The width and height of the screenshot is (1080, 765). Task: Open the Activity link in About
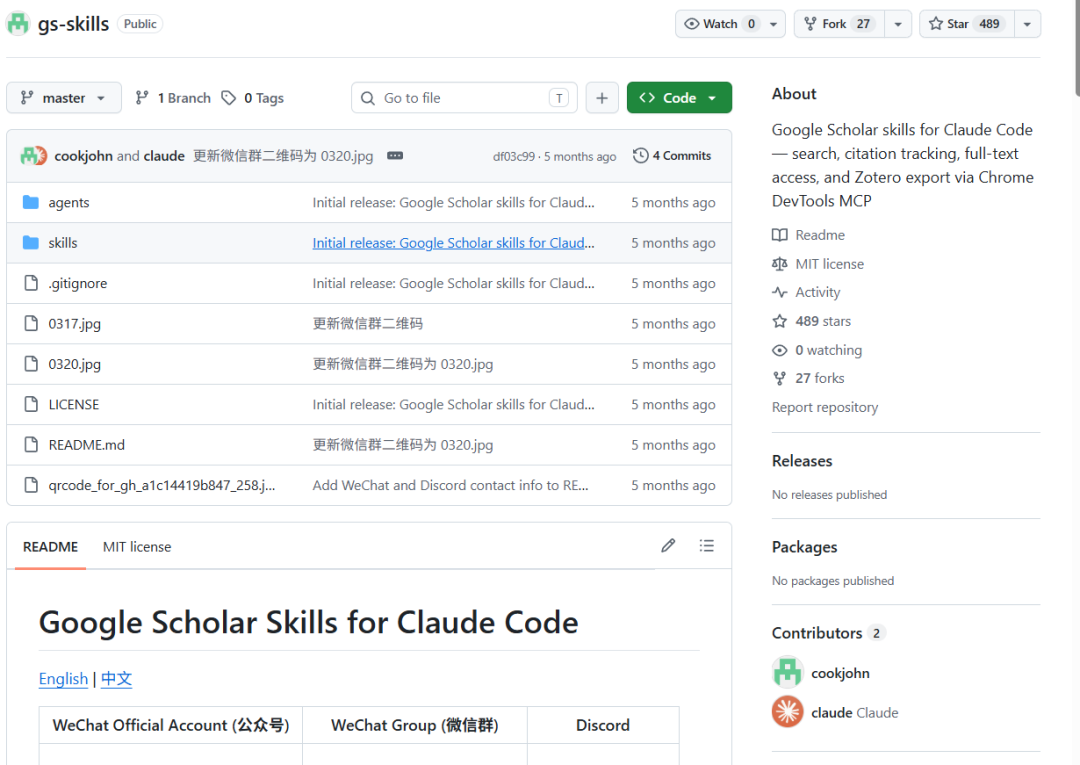(x=807, y=292)
